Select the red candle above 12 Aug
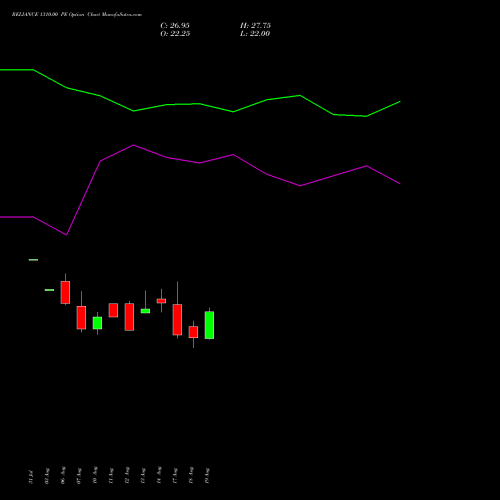Viewport: 500px width, 500px height. pos(129,317)
